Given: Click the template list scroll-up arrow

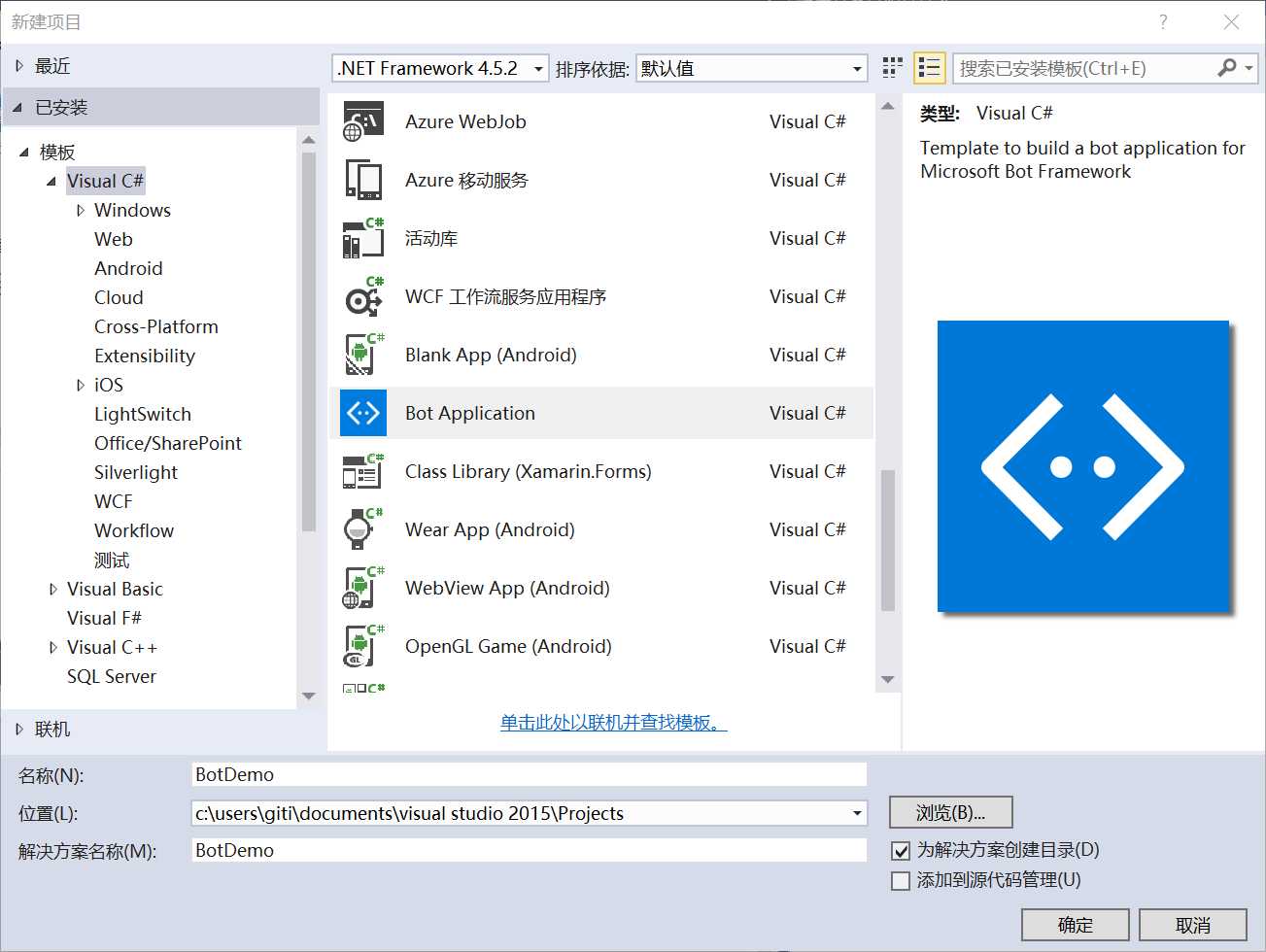Looking at the screenshot, I should pyautogui.click(x=887, y=106).
